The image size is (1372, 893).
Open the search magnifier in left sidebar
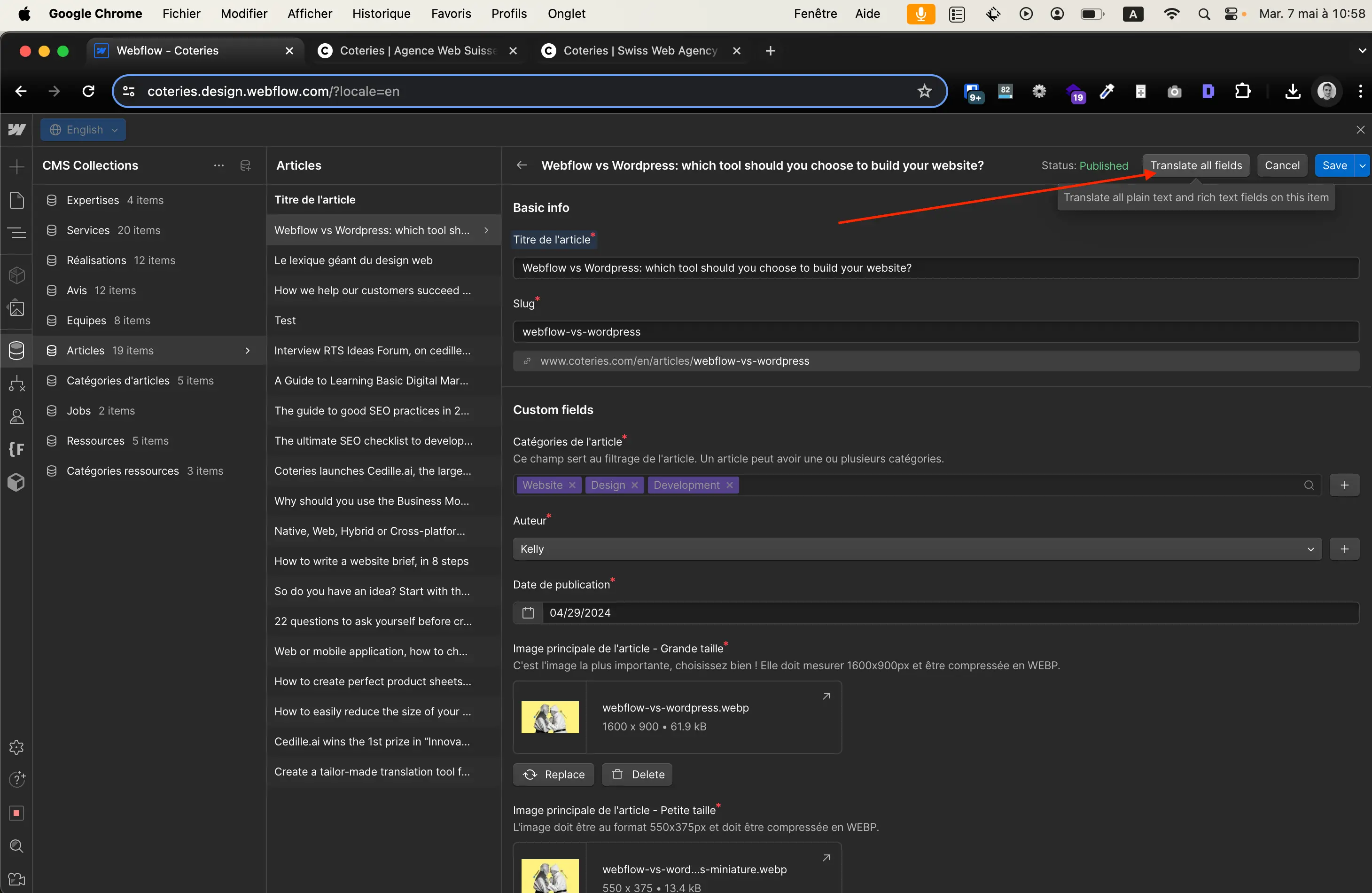click(17, 846)
